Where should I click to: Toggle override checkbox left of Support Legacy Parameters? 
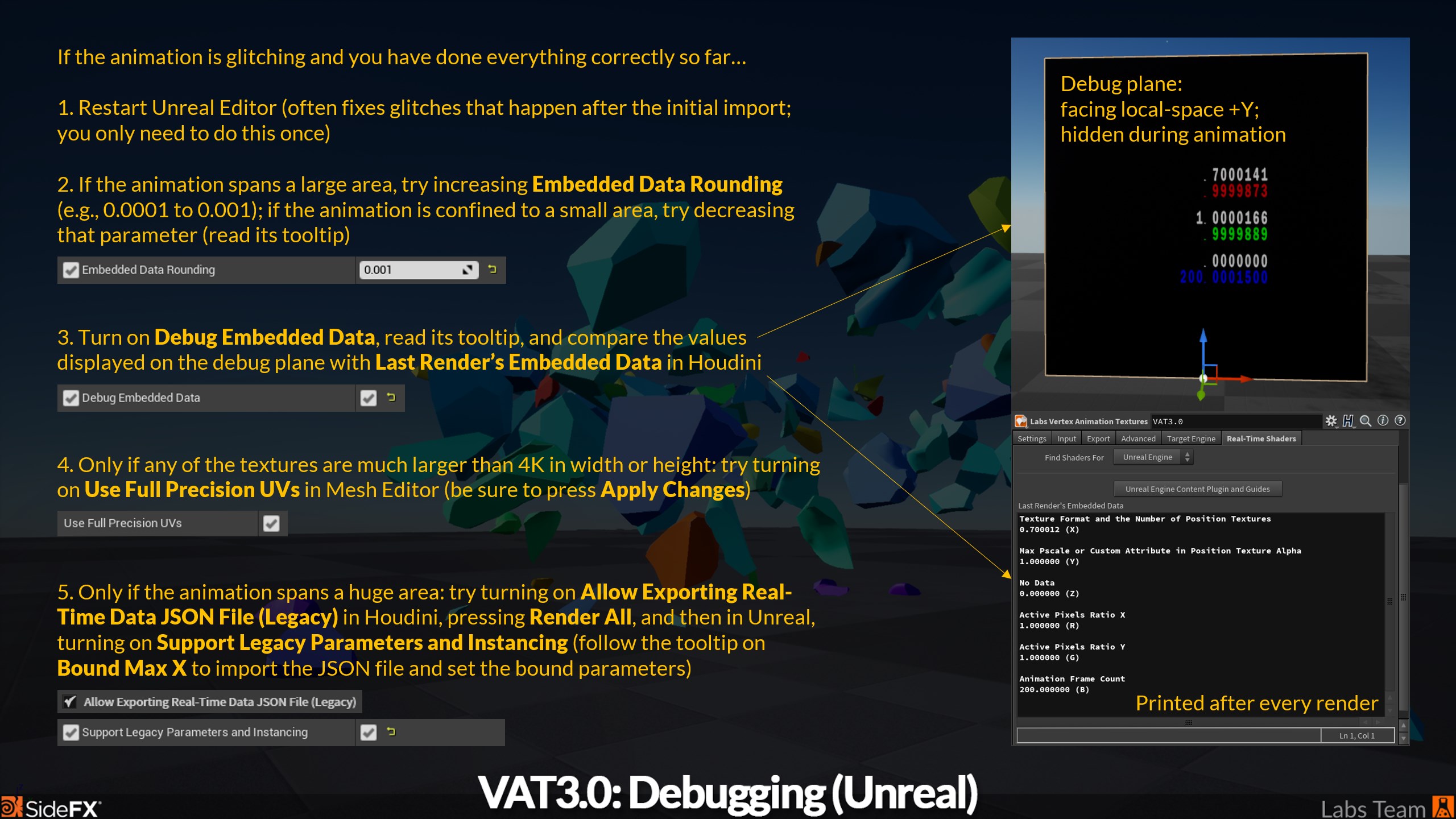pyautogui.click(x=71, y=733)
